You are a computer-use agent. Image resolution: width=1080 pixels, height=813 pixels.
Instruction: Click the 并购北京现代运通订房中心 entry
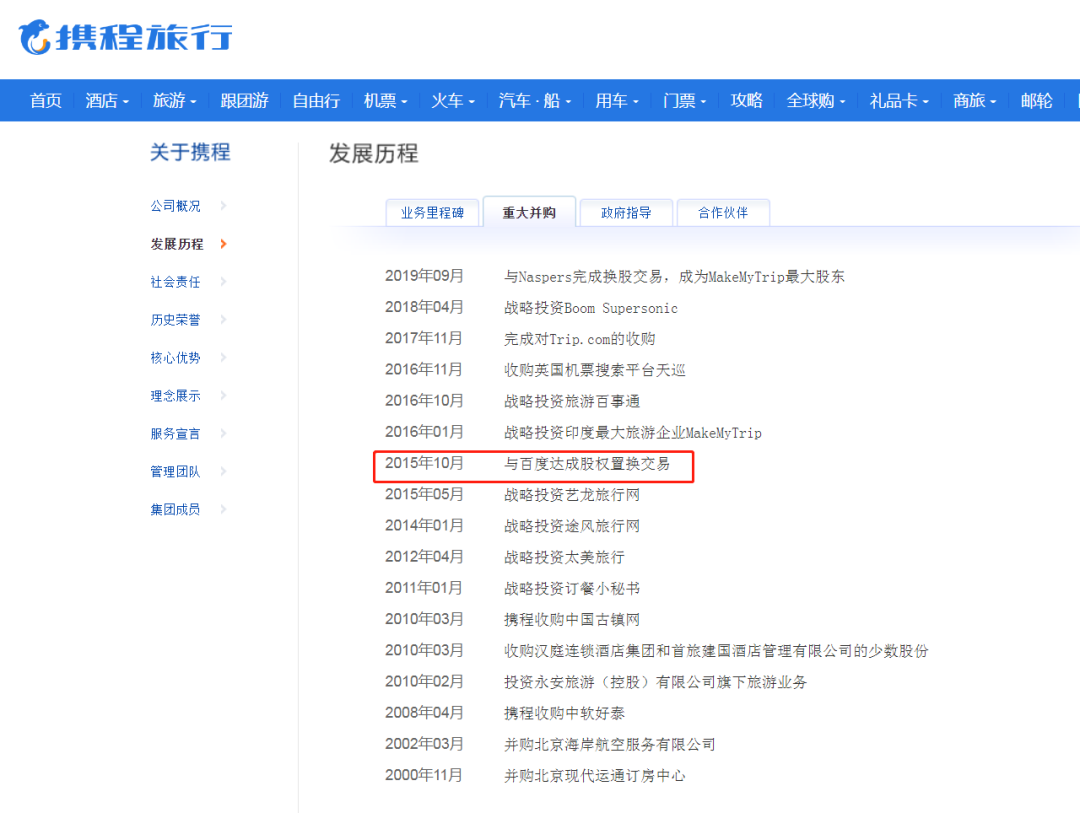pos(594,776)
